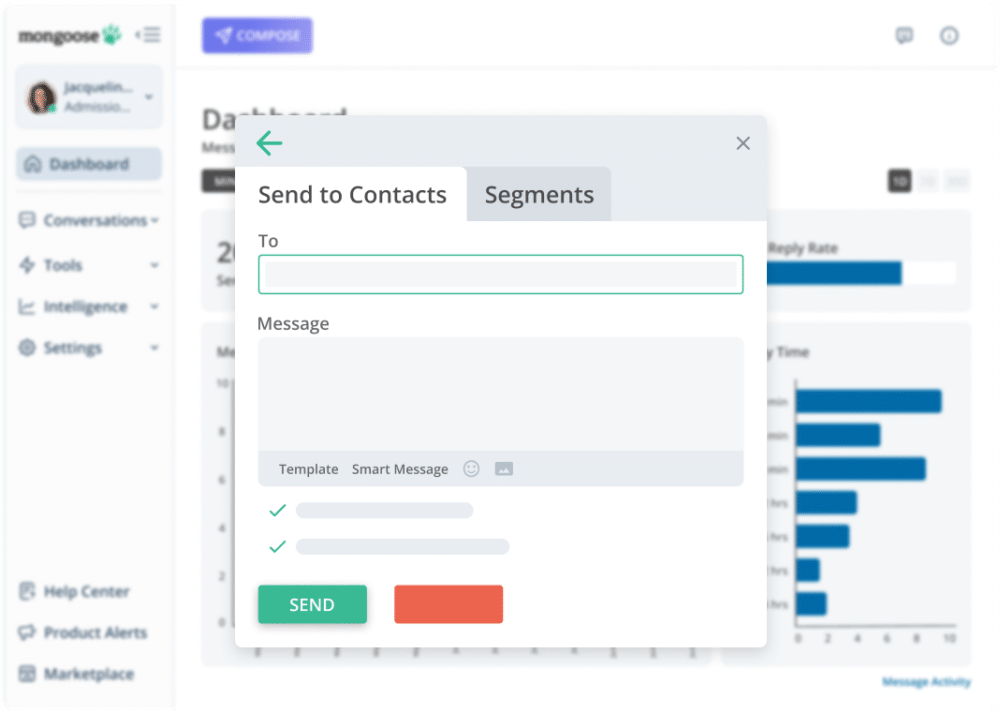Collapse the sidebar with the menu icon

point(148,35)
